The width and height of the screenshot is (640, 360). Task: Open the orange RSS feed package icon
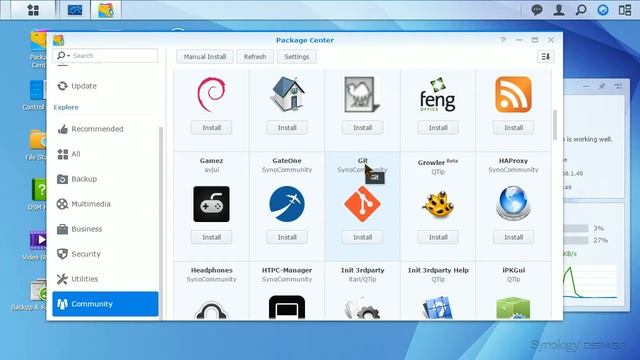click(x=513, y=94)
